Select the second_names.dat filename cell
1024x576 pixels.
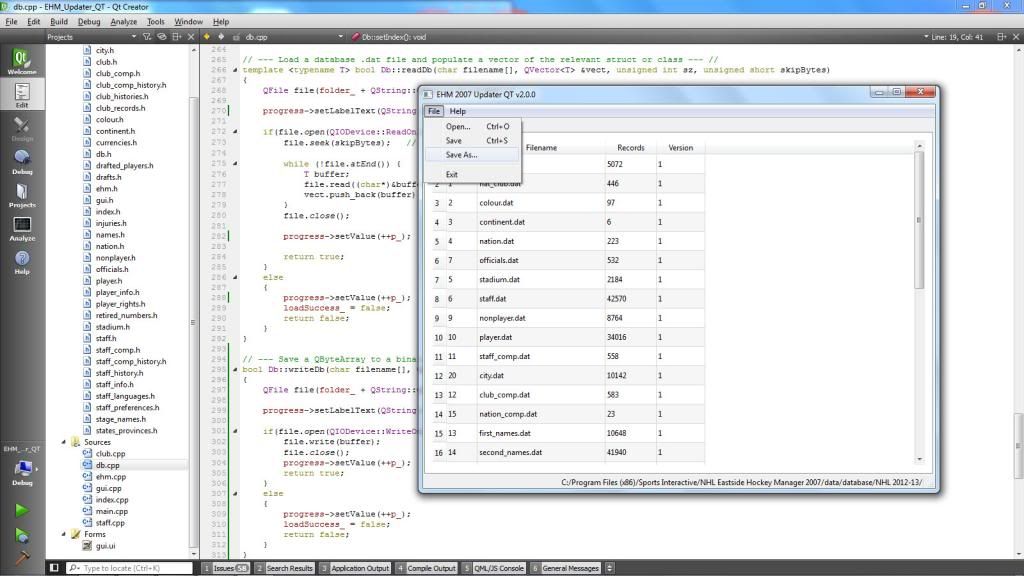click(541, 453)
